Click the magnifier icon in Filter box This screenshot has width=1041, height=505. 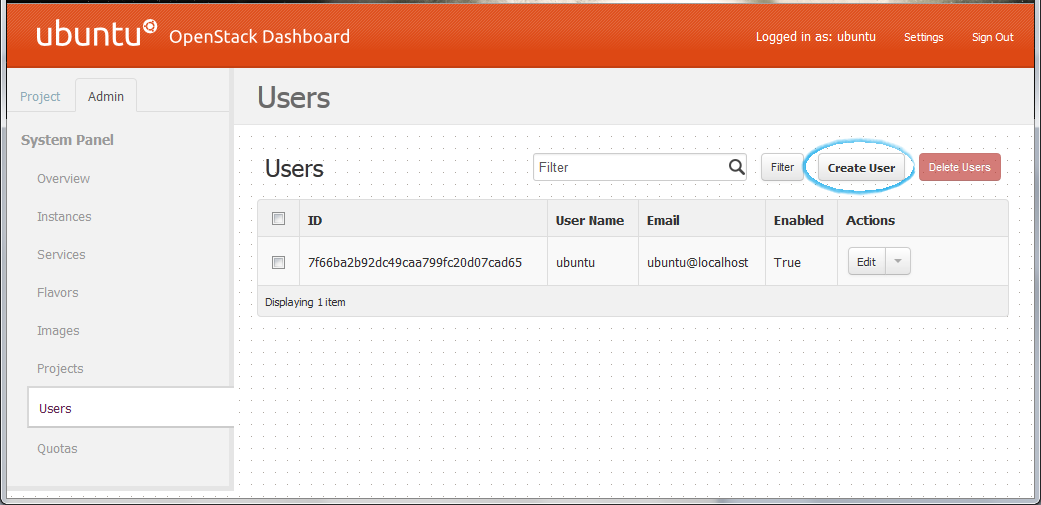736,167
